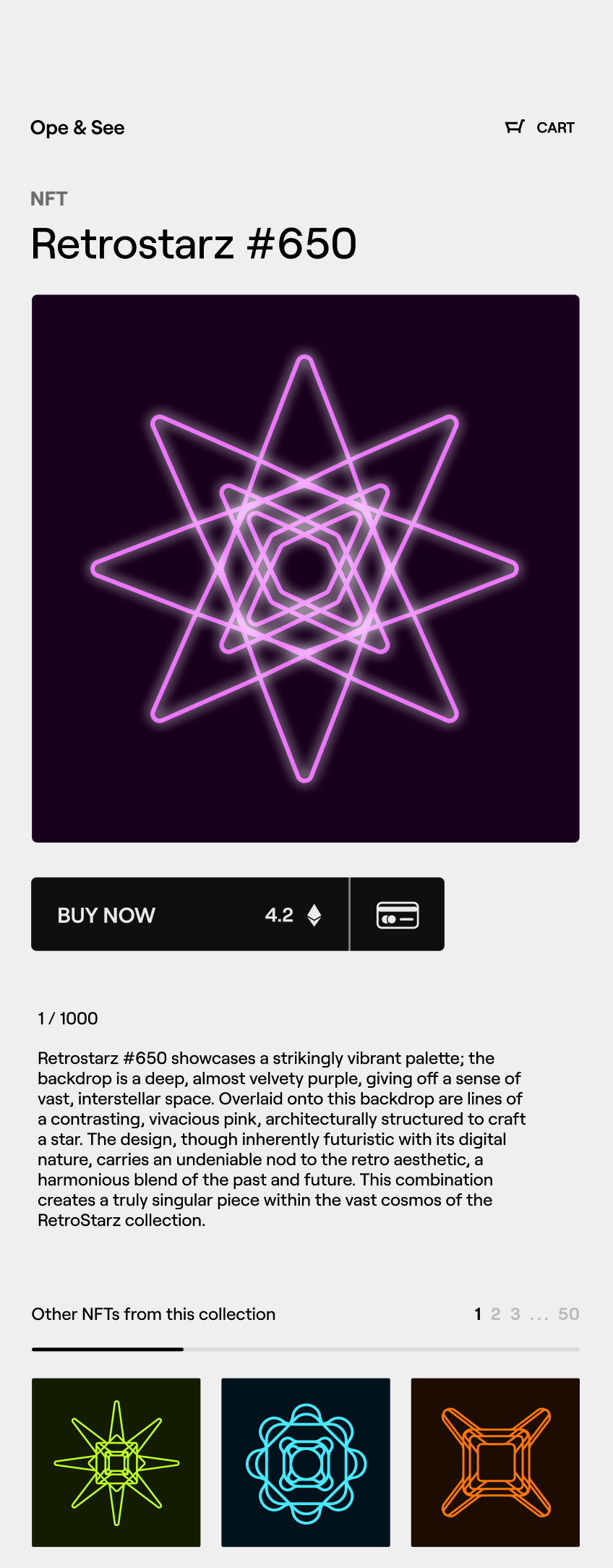Viewport: 613px width, 1568px height.
Task: Open the Ope & See home logo
Action: tap(77, 128)
